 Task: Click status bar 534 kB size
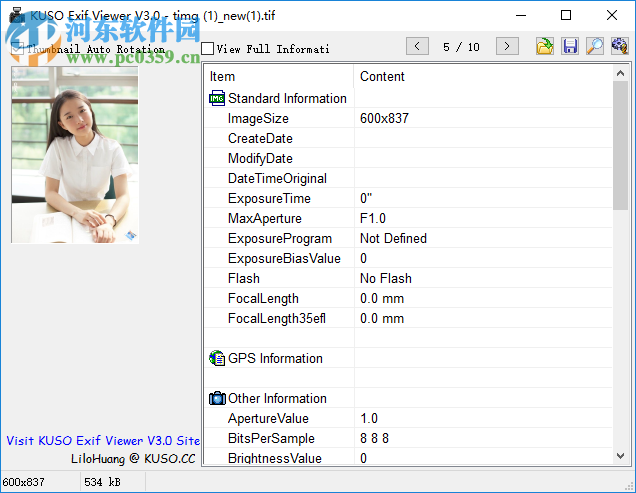pos(102,482)
